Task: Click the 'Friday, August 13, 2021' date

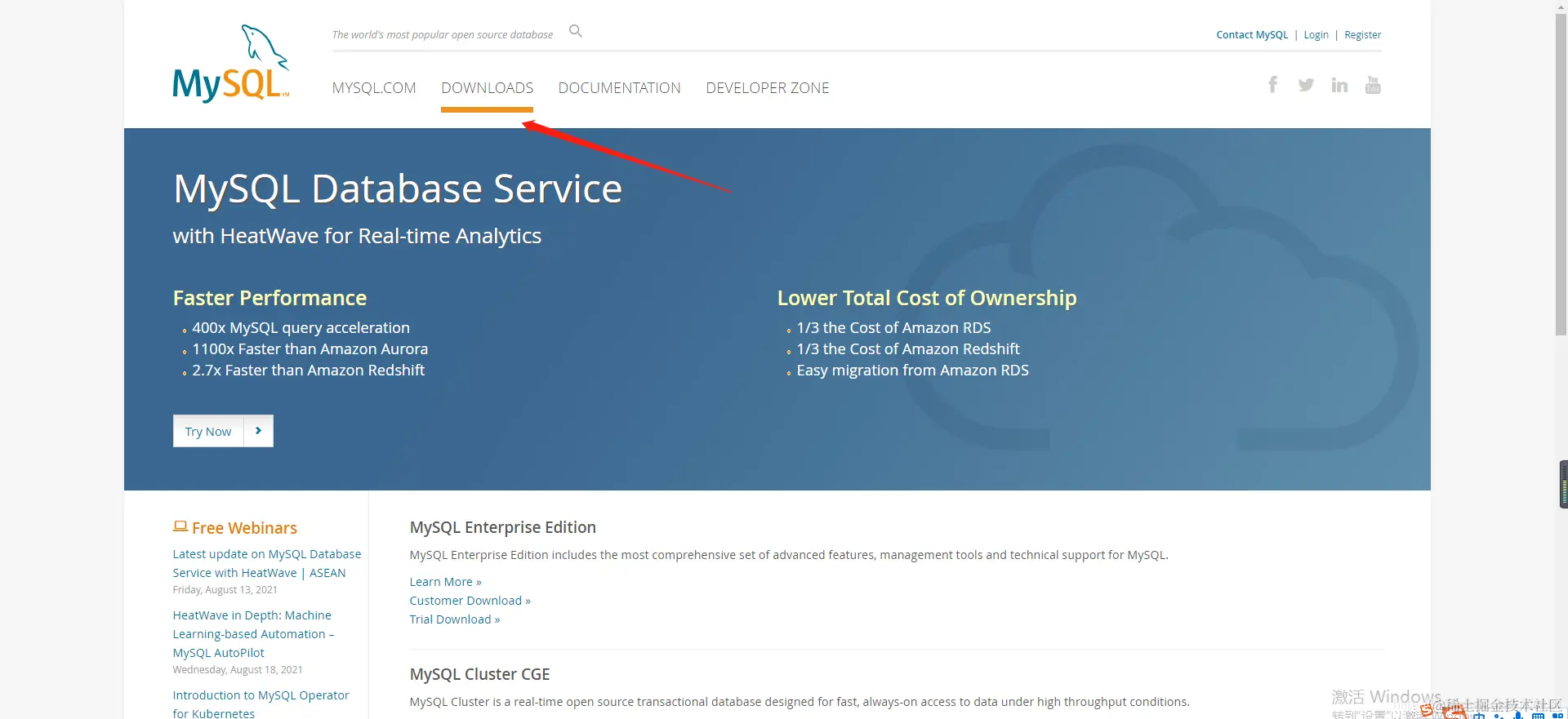Action: [x=225, y=590]
